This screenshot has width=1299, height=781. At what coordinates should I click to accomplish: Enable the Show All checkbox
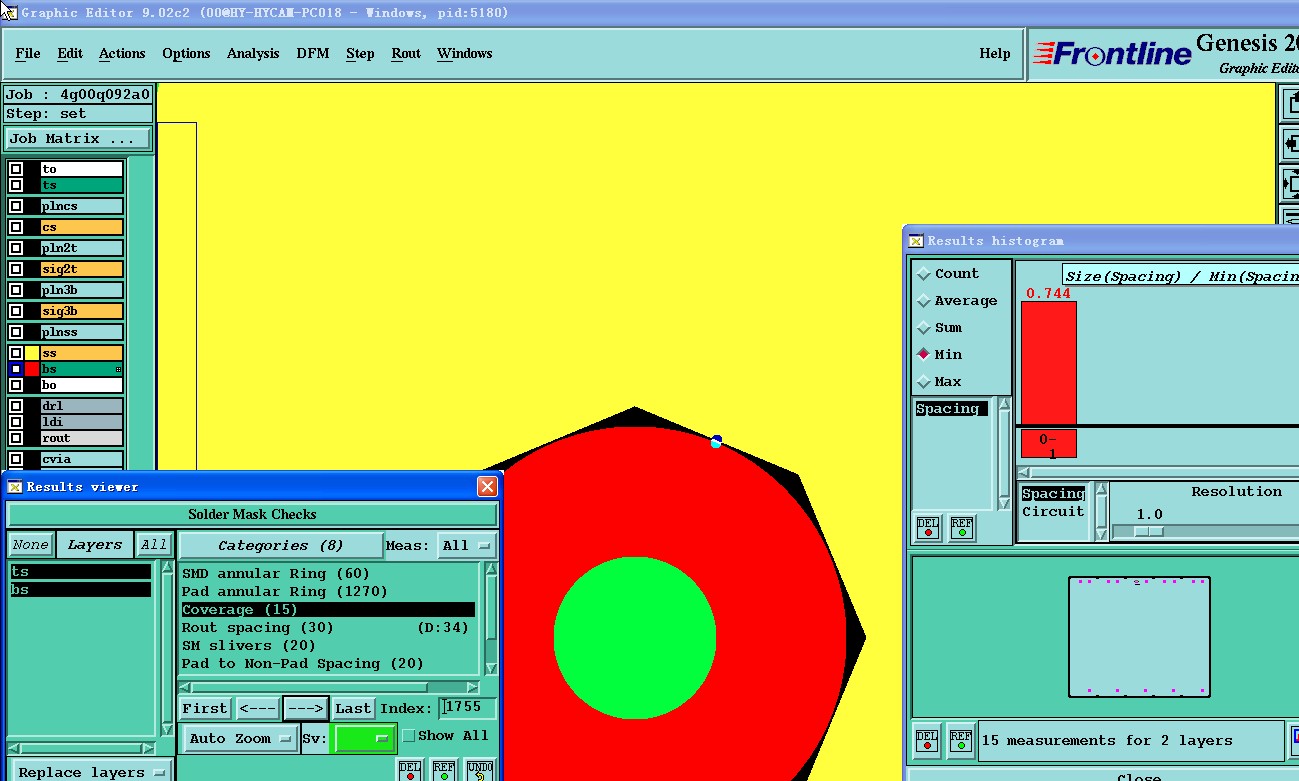point(408,736)
